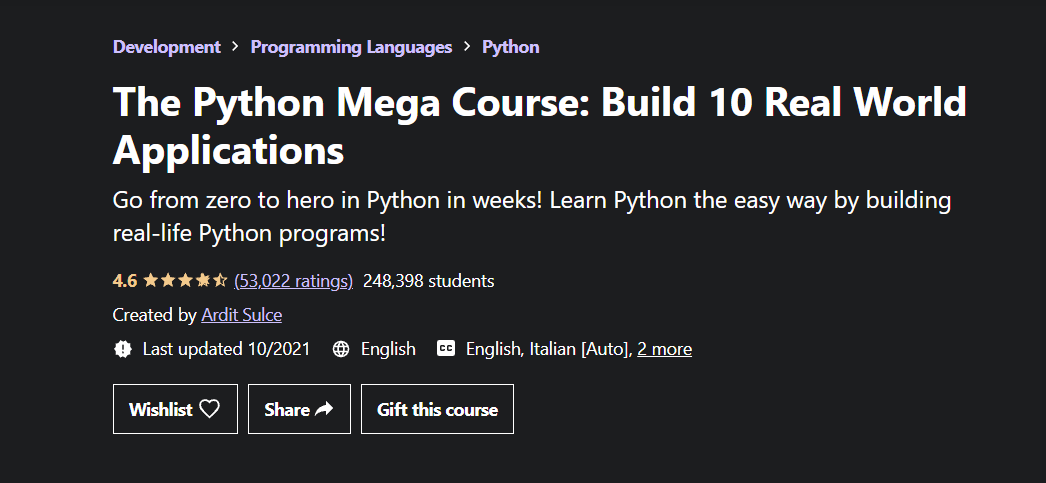This screenshot has height=483, width=1046.
Task: Click chevron after Development breadcrumb
Action: pyautogui.click(x=236, y=47)
